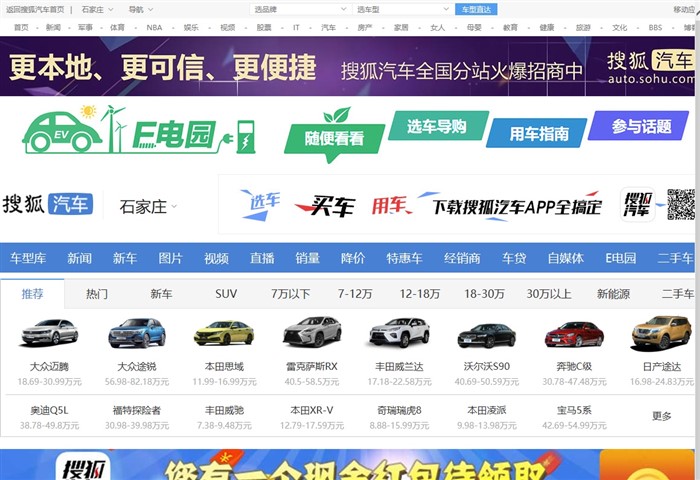Image resolution: width=700 pixels, height=480 pixels.
Task: Open the 选品牌 brand combo box
Action: pos(299,9)
